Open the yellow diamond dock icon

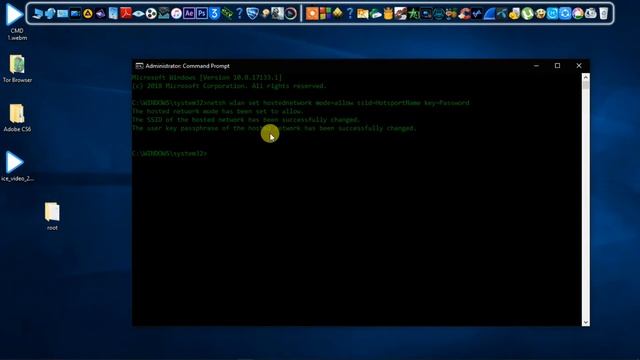[x=338, y=13]
